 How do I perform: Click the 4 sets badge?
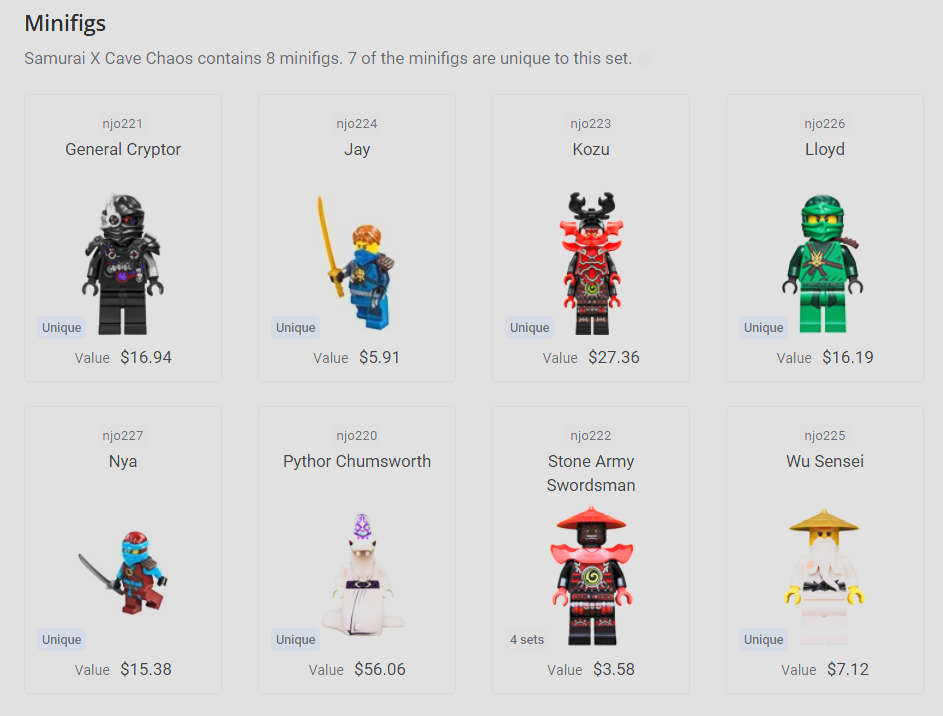click(527, 640)
